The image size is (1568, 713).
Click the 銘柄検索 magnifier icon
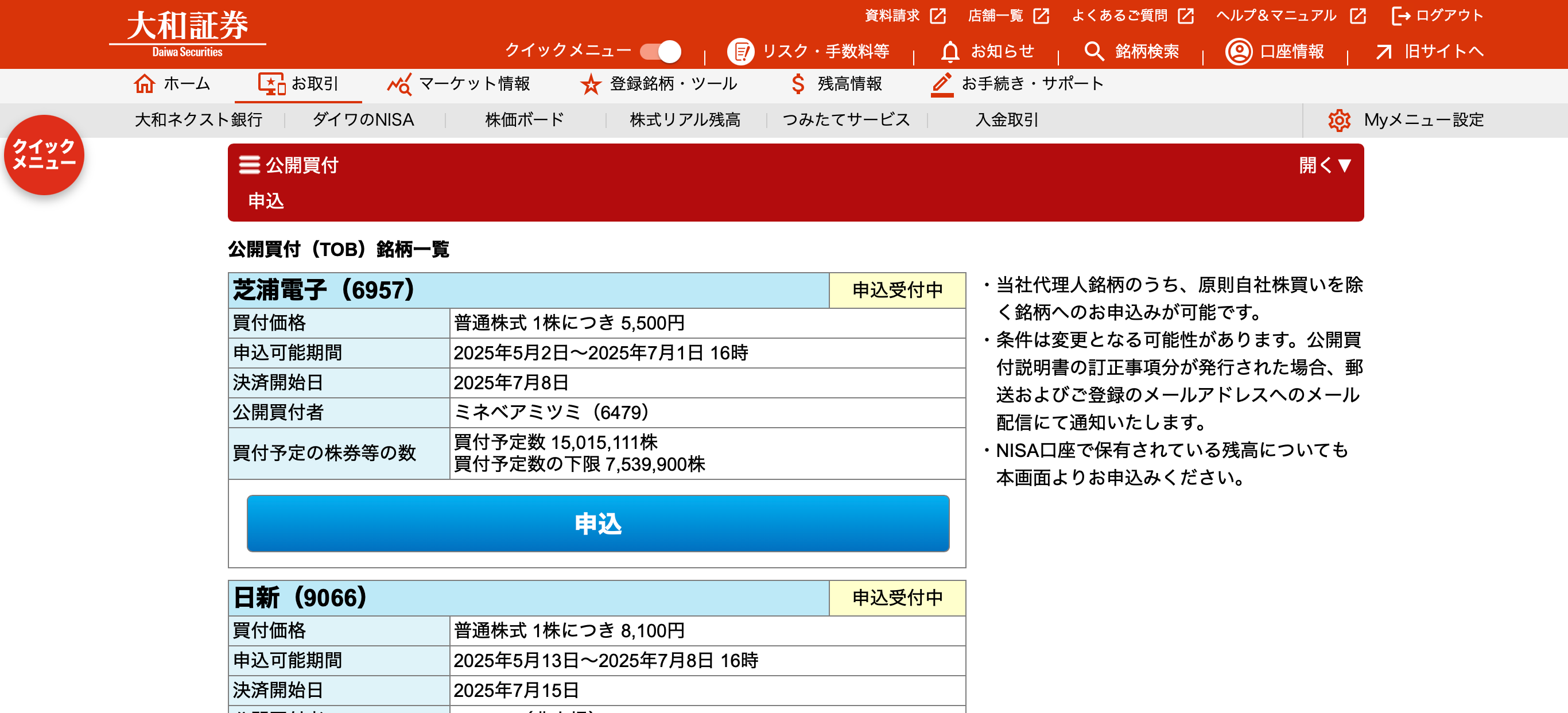click(1094, 52)
